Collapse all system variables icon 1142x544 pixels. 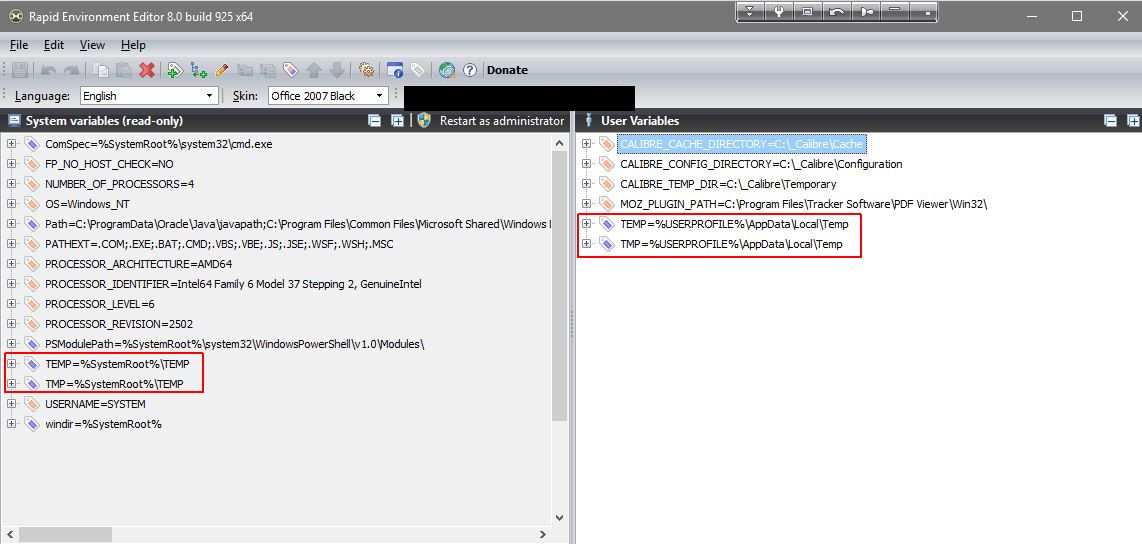tap(374, 121)
